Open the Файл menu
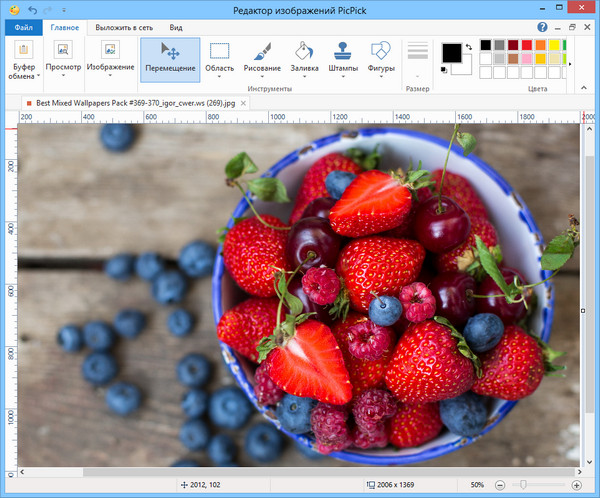 pyautogui.click(x=23, y=29)
